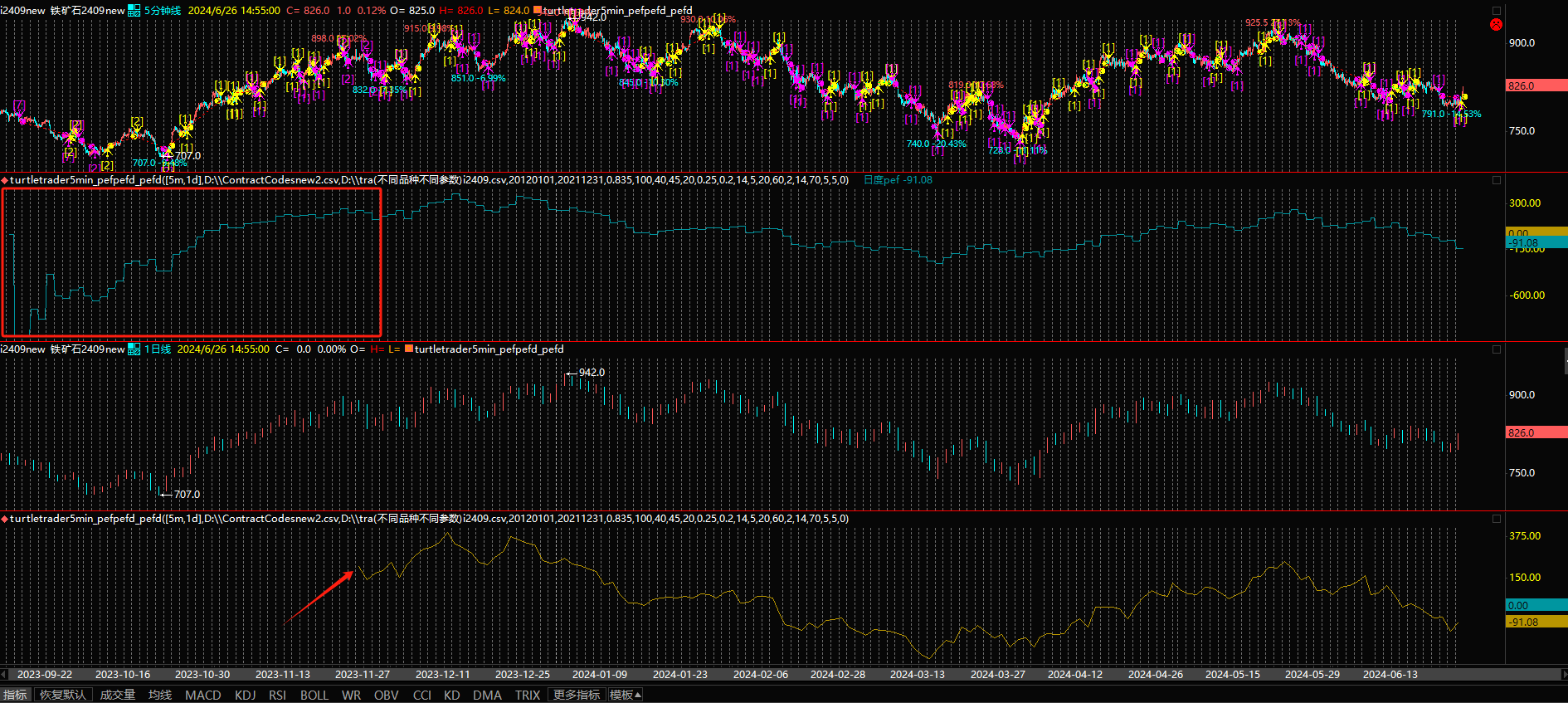The width and height of the screenshot is (1568, 703).
Task: Click the 2023-11-27 date on timeline
Action: [x=362, y=675]
